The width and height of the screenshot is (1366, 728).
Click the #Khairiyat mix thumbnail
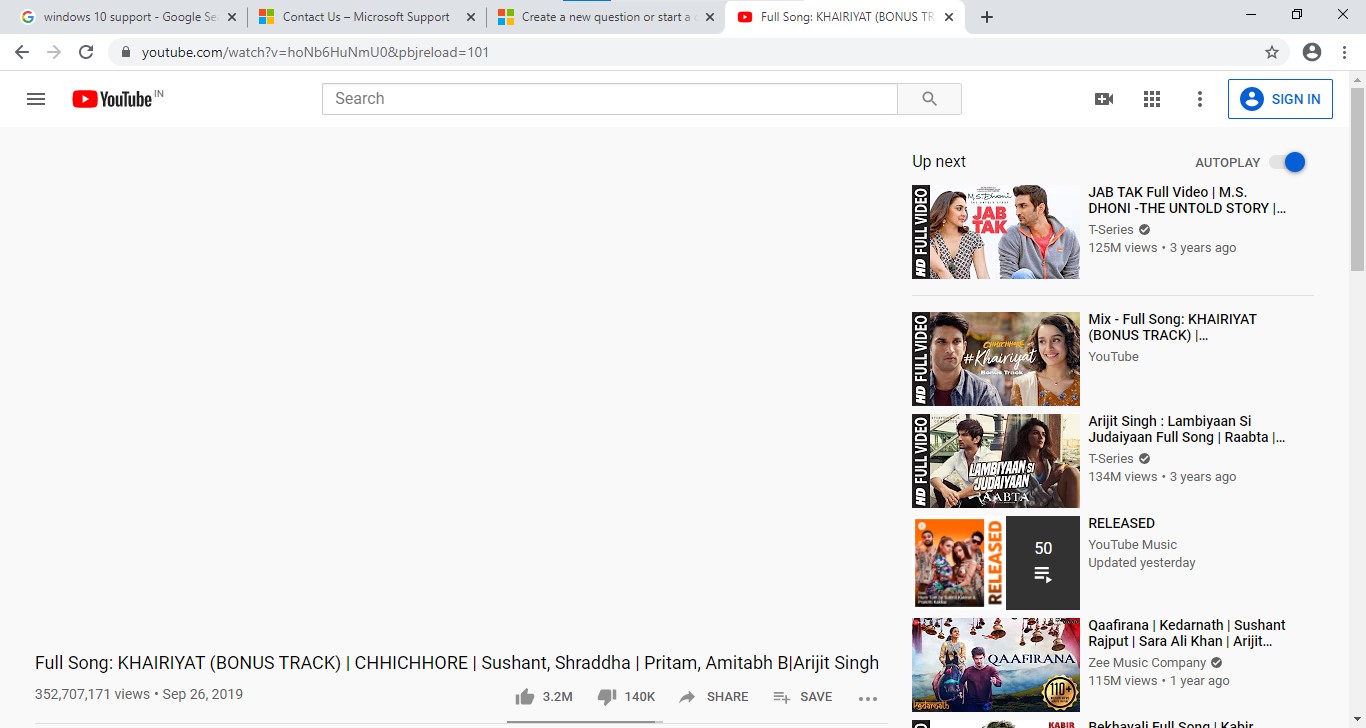coord(996,359)
